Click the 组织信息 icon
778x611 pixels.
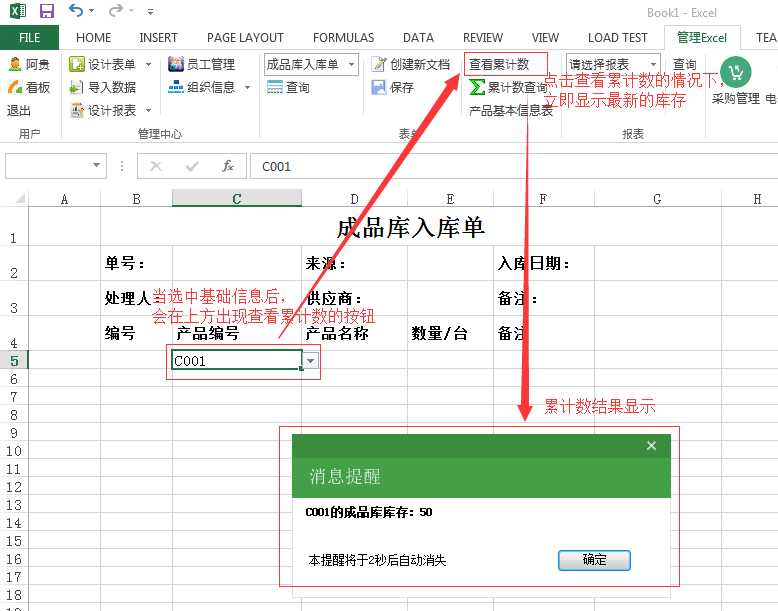176,87
